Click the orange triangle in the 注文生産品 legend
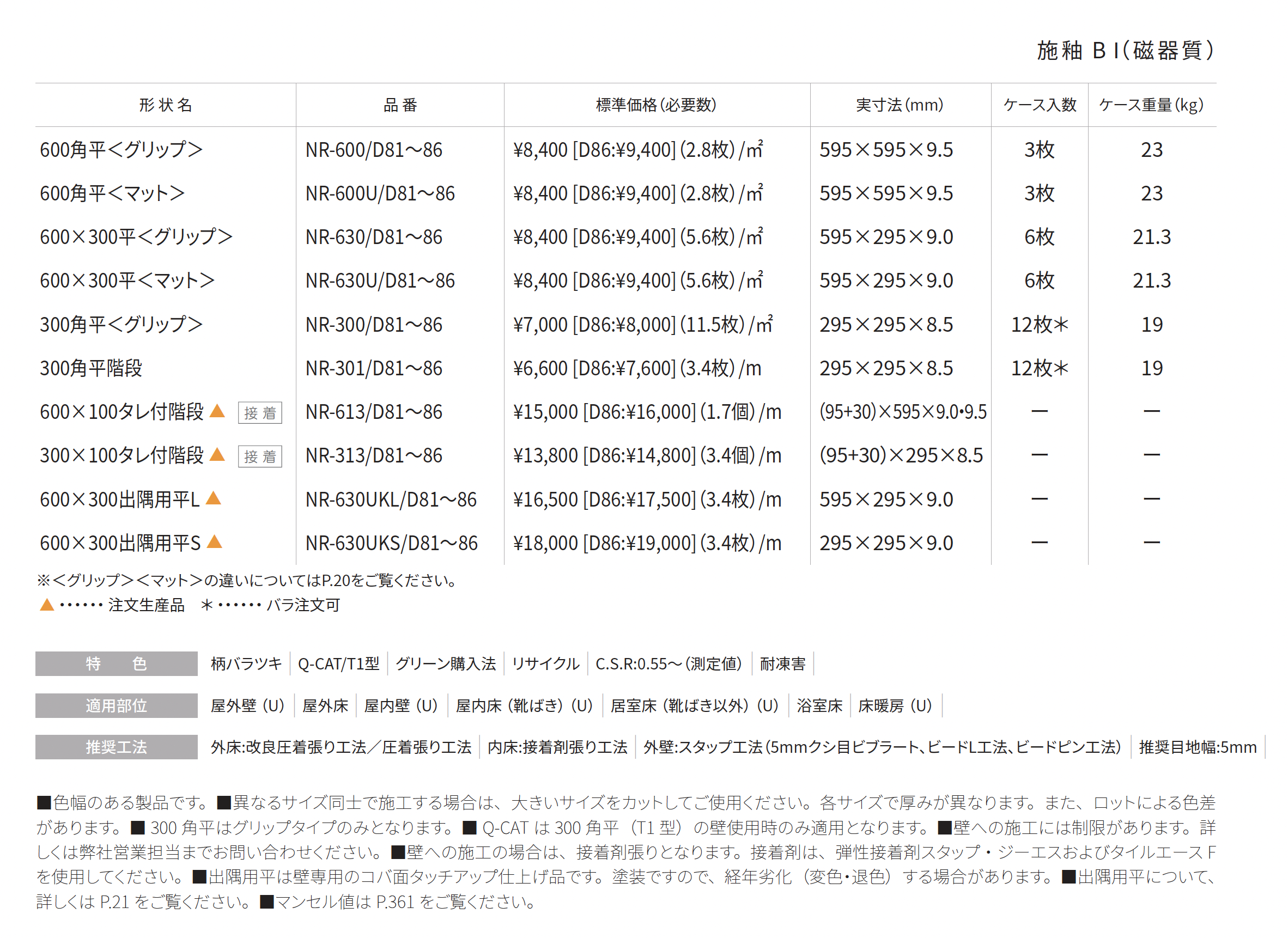The image size is (1288, 938). click(x=47, y=605)
